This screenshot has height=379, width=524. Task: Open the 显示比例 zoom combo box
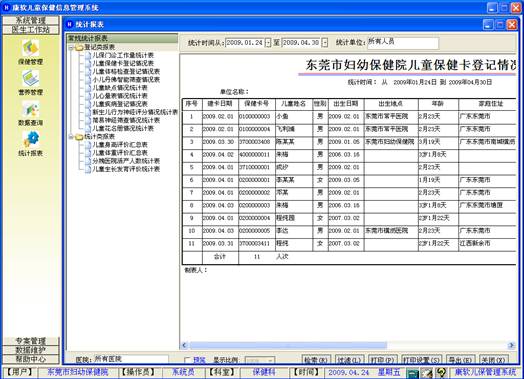pos(260,361)
